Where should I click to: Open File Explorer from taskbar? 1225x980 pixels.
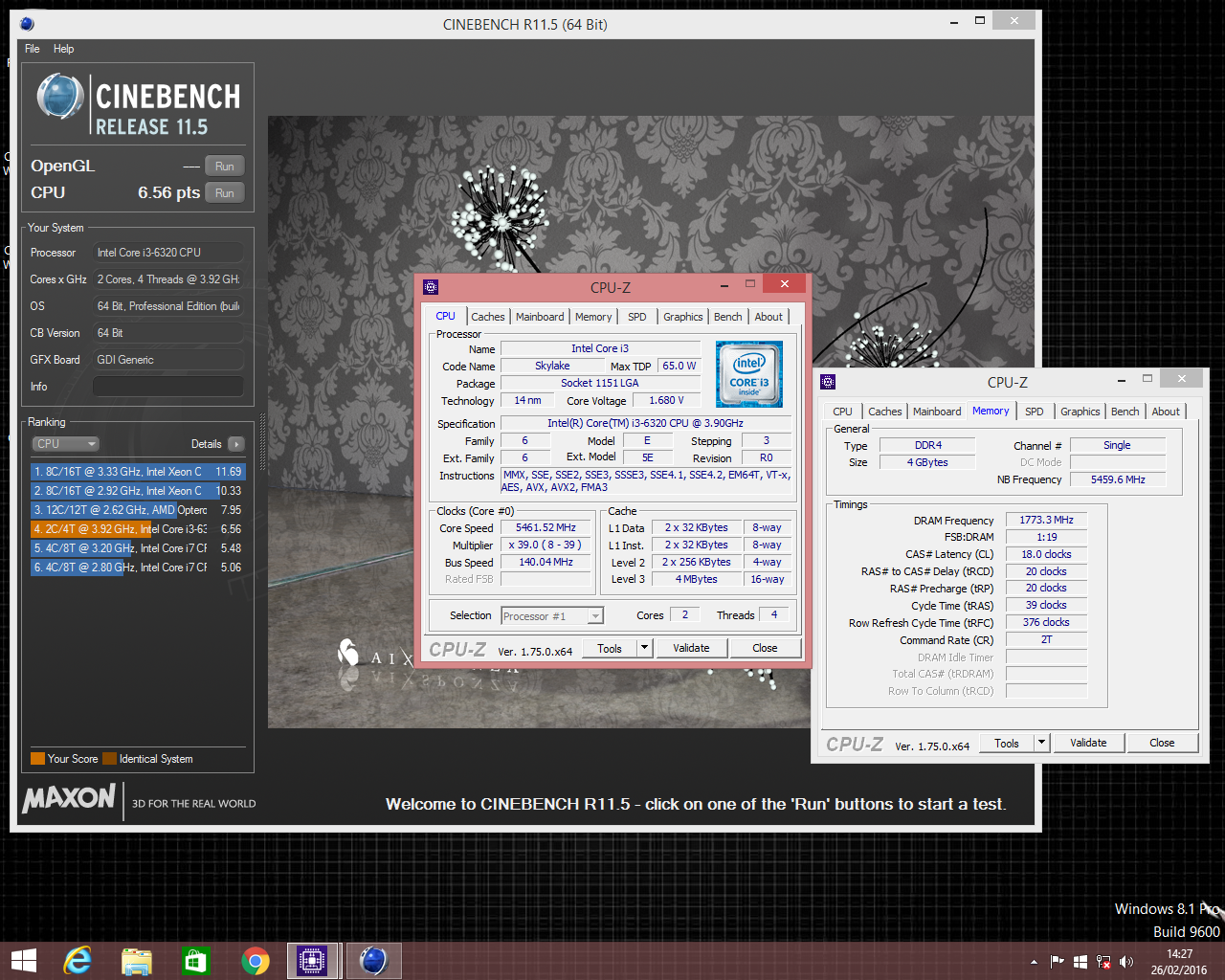click(x=137, y=961)
